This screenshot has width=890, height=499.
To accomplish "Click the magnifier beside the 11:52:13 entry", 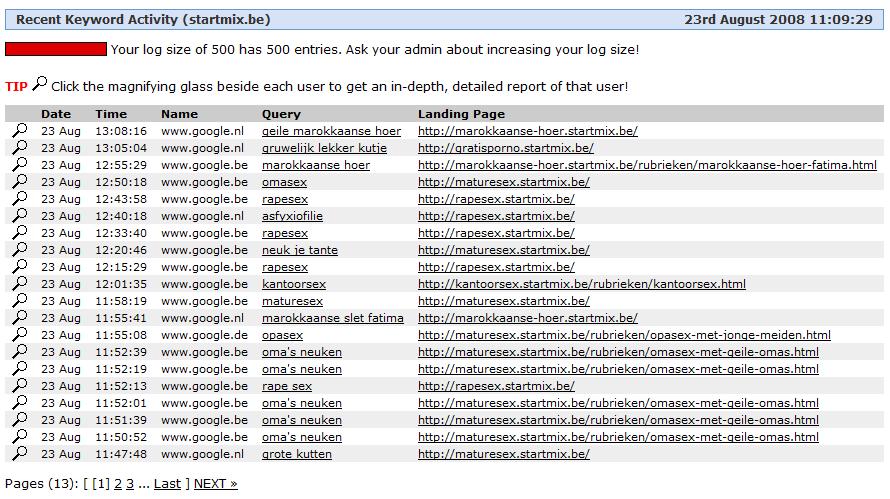I will pos(19,386).
